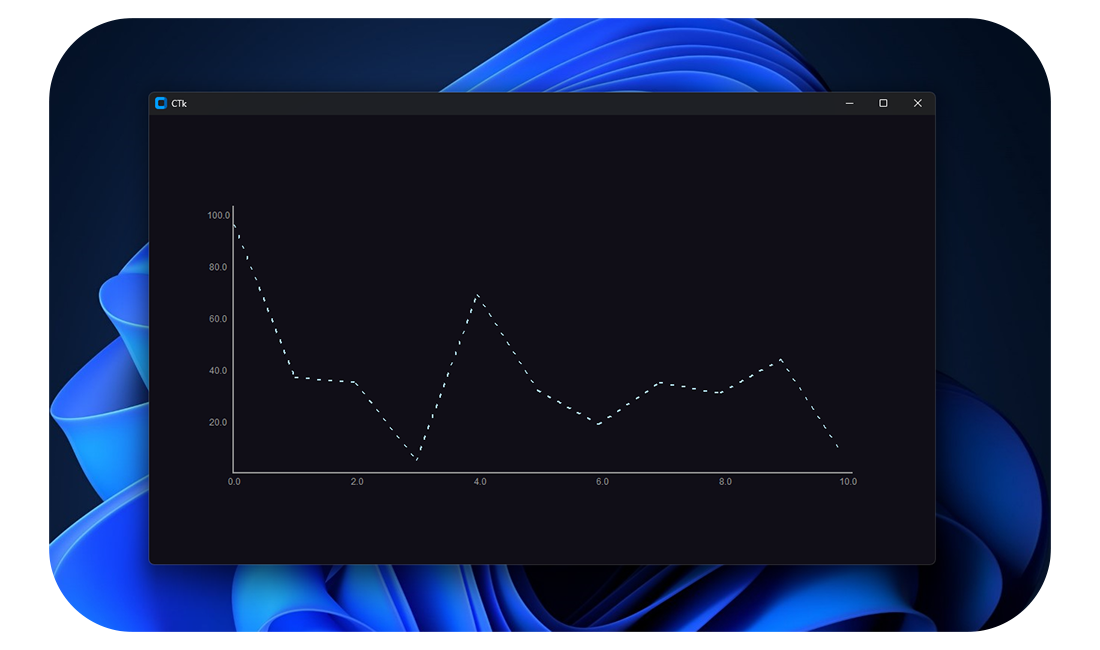
Task: Click the chart peak at x=4.0
Action: click(x=478, y=295)
